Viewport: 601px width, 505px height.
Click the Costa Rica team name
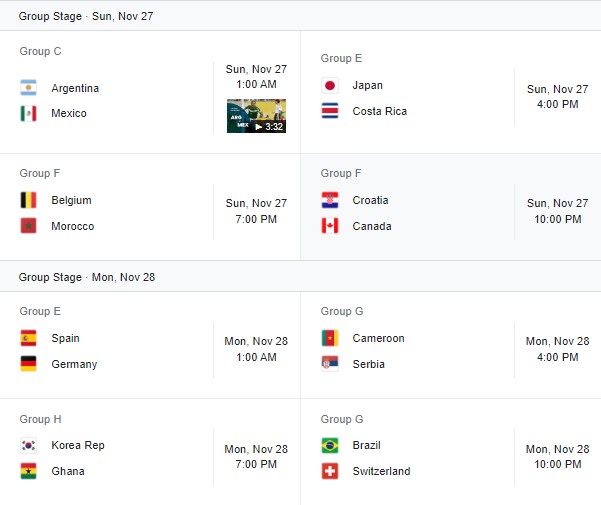tap(379, 111)
